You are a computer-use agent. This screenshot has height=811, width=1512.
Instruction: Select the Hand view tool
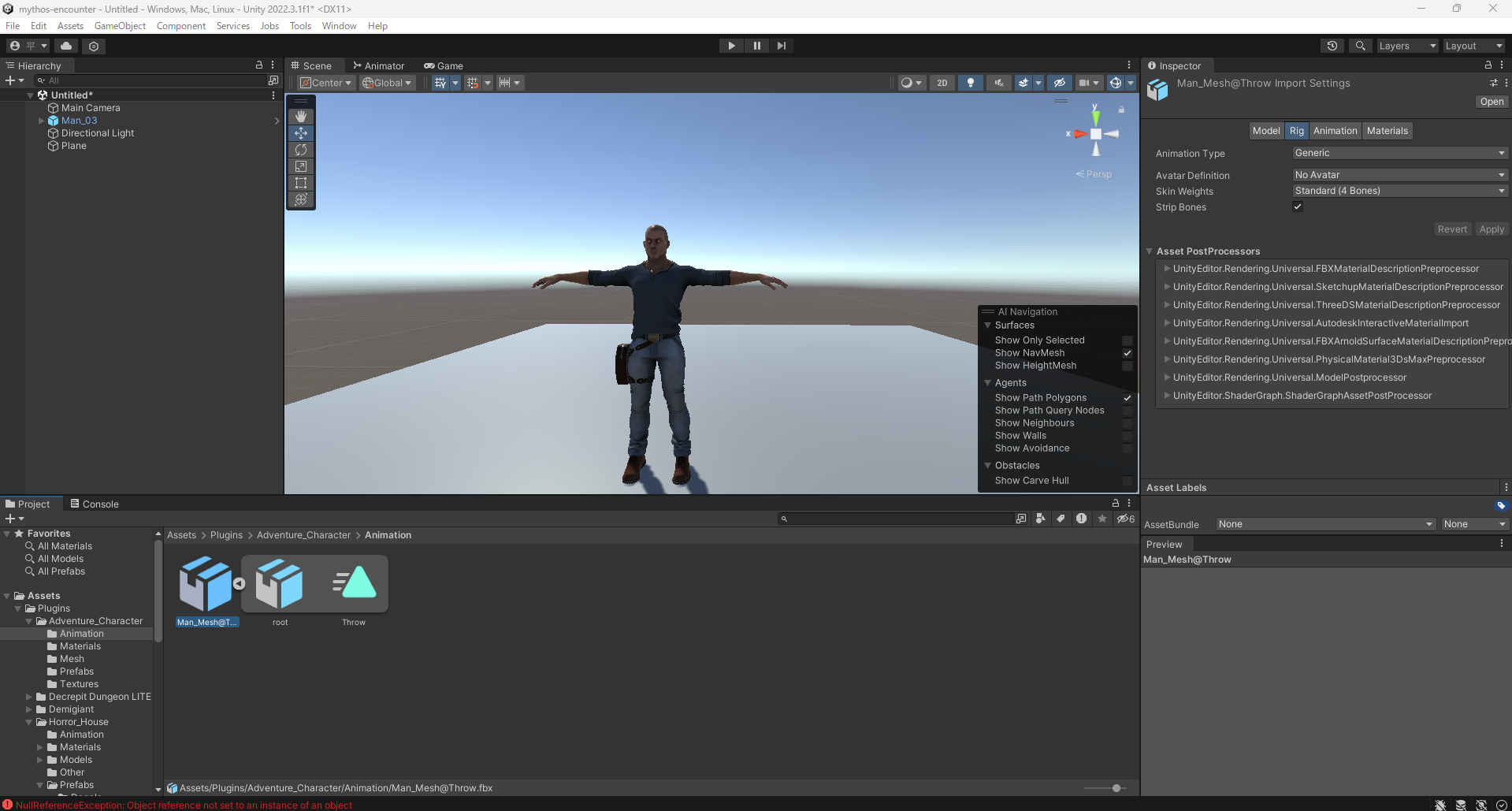point(301,117)
